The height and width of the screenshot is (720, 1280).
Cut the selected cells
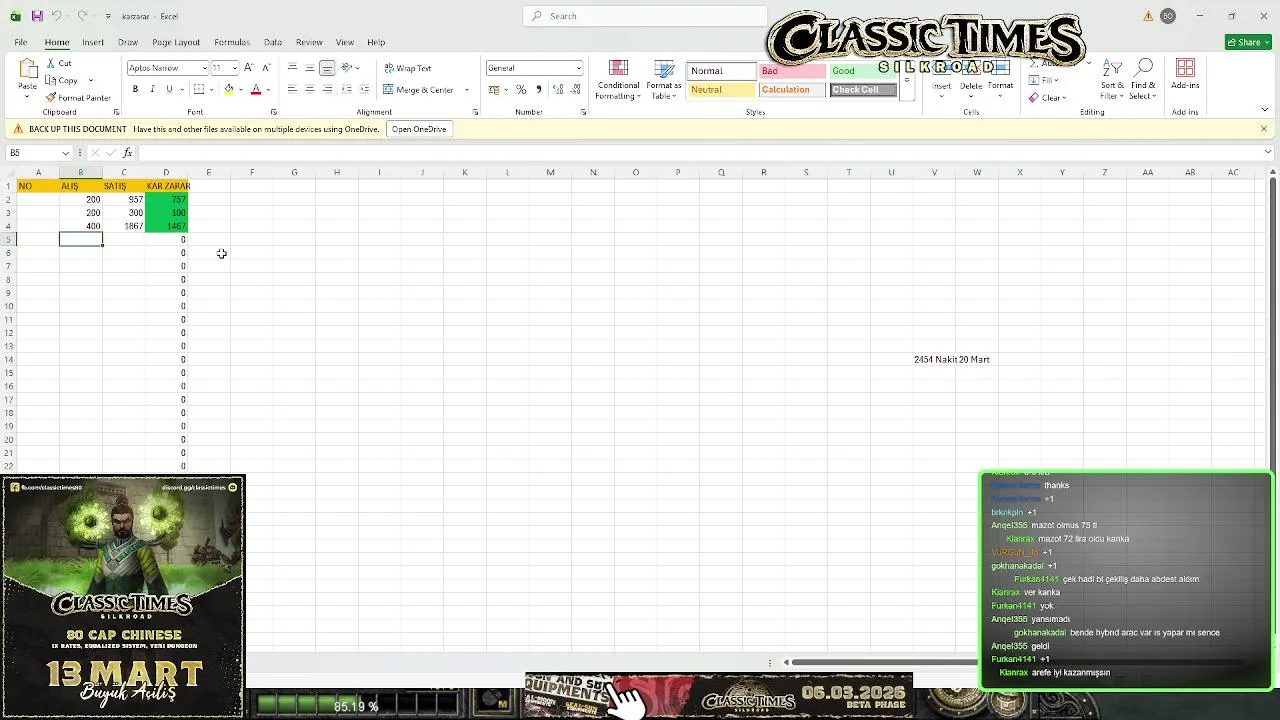pyautogui.click(x=58, y=63)
